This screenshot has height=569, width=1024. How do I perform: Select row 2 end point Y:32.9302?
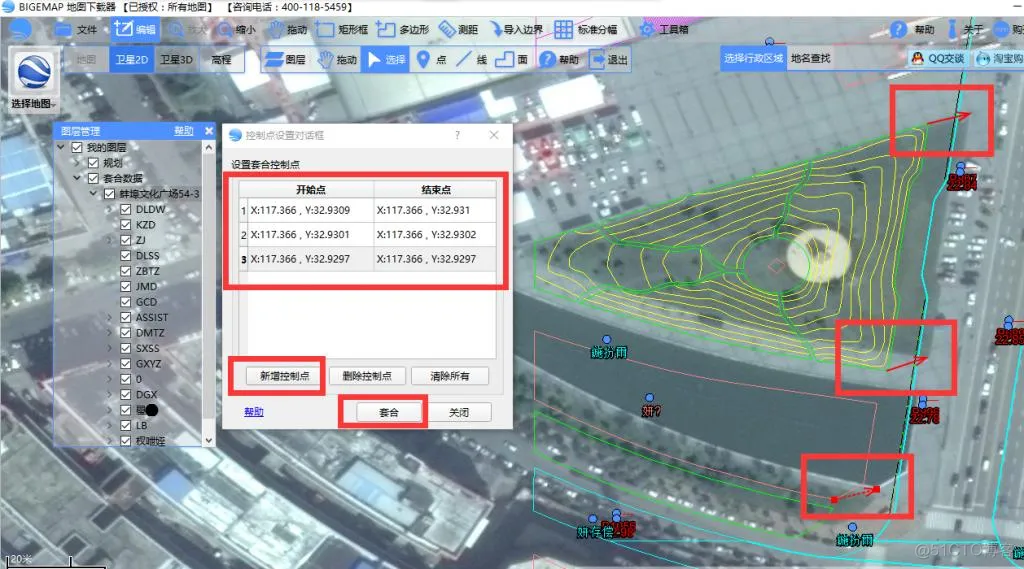click(435, 235)
